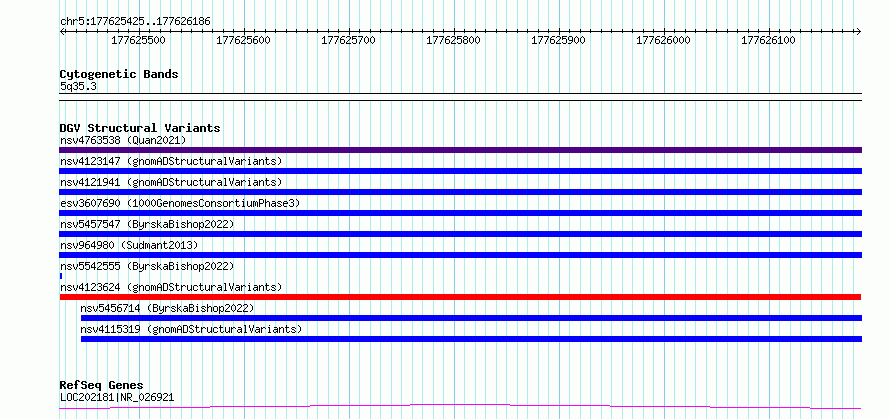The width and height of the screenshot is (890, 419).
Task: Click the magenta LOC202181 gene line
Action: [460, 406]
